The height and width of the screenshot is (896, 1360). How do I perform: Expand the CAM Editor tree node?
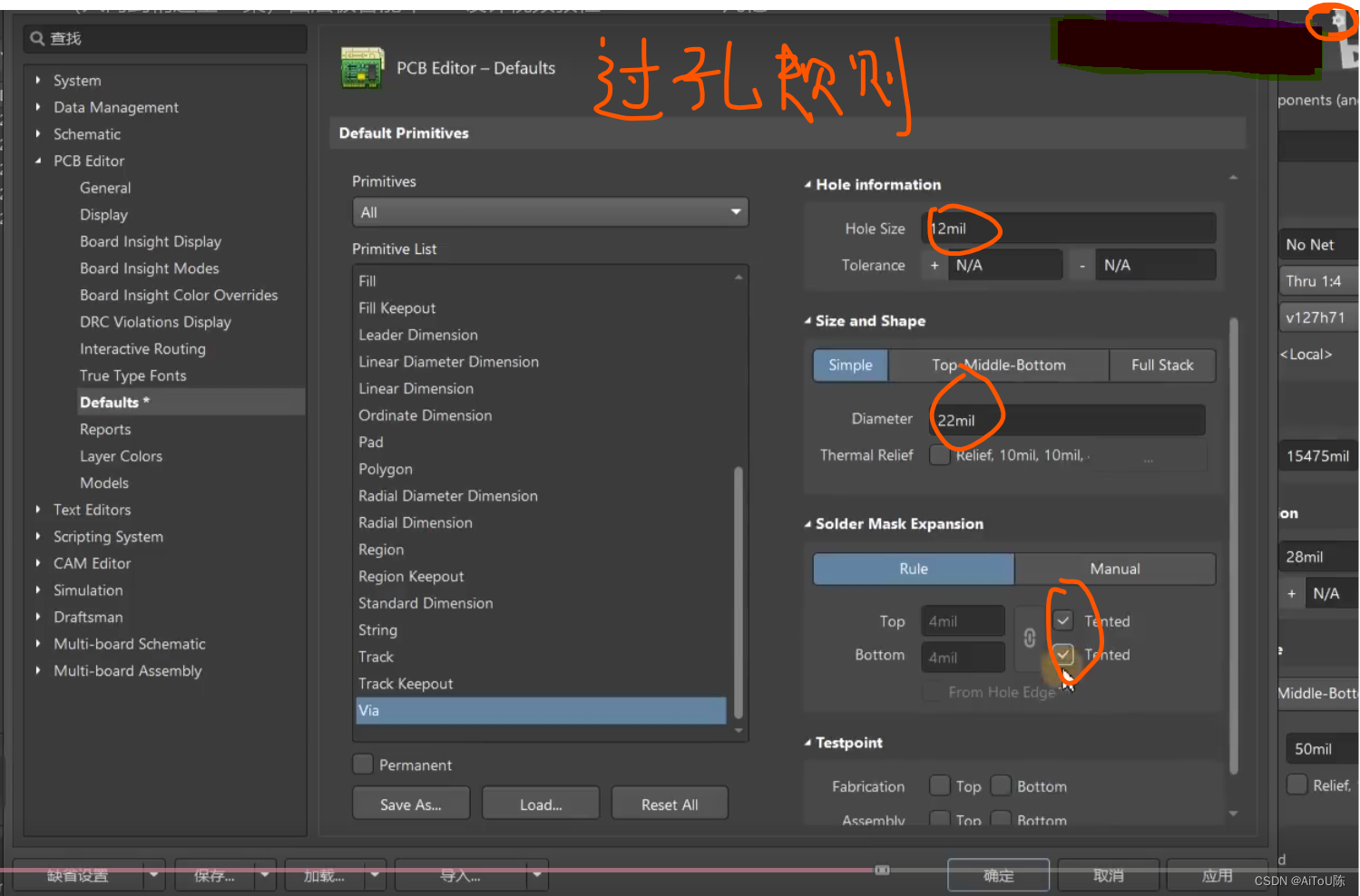pyautogui.click(x=38, y=563)
